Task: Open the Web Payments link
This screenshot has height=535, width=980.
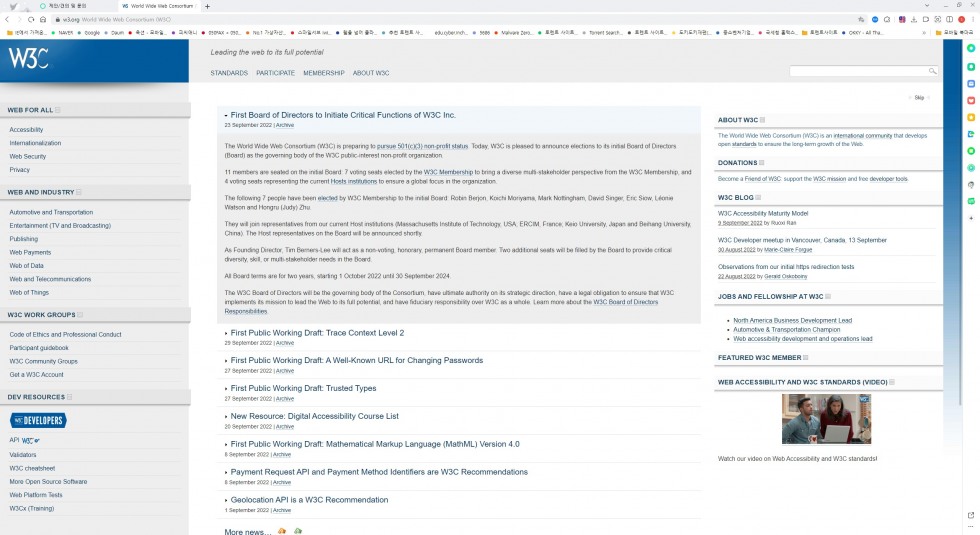Action: [30, 252]
